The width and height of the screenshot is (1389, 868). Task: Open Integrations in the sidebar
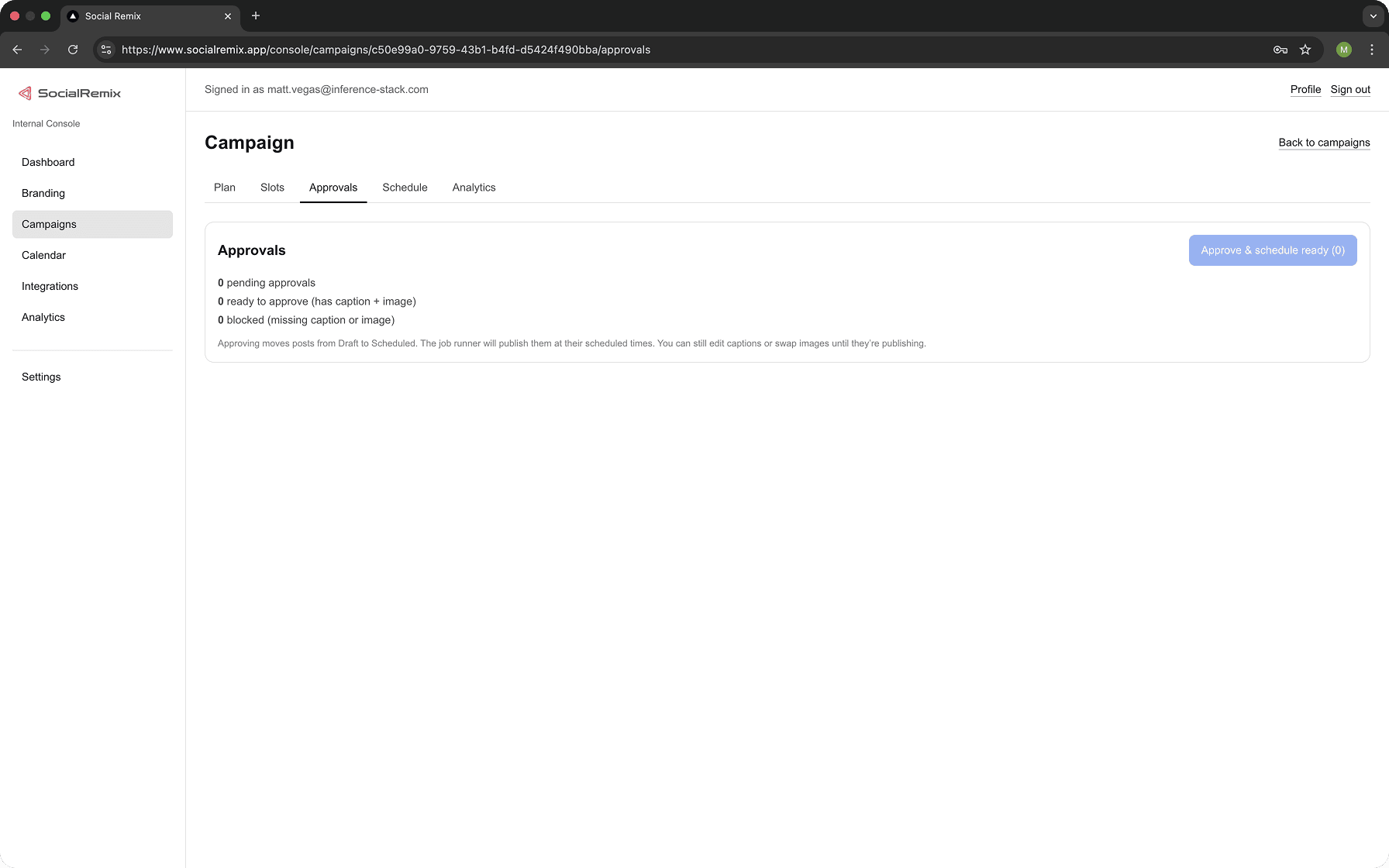coord(50,286)
